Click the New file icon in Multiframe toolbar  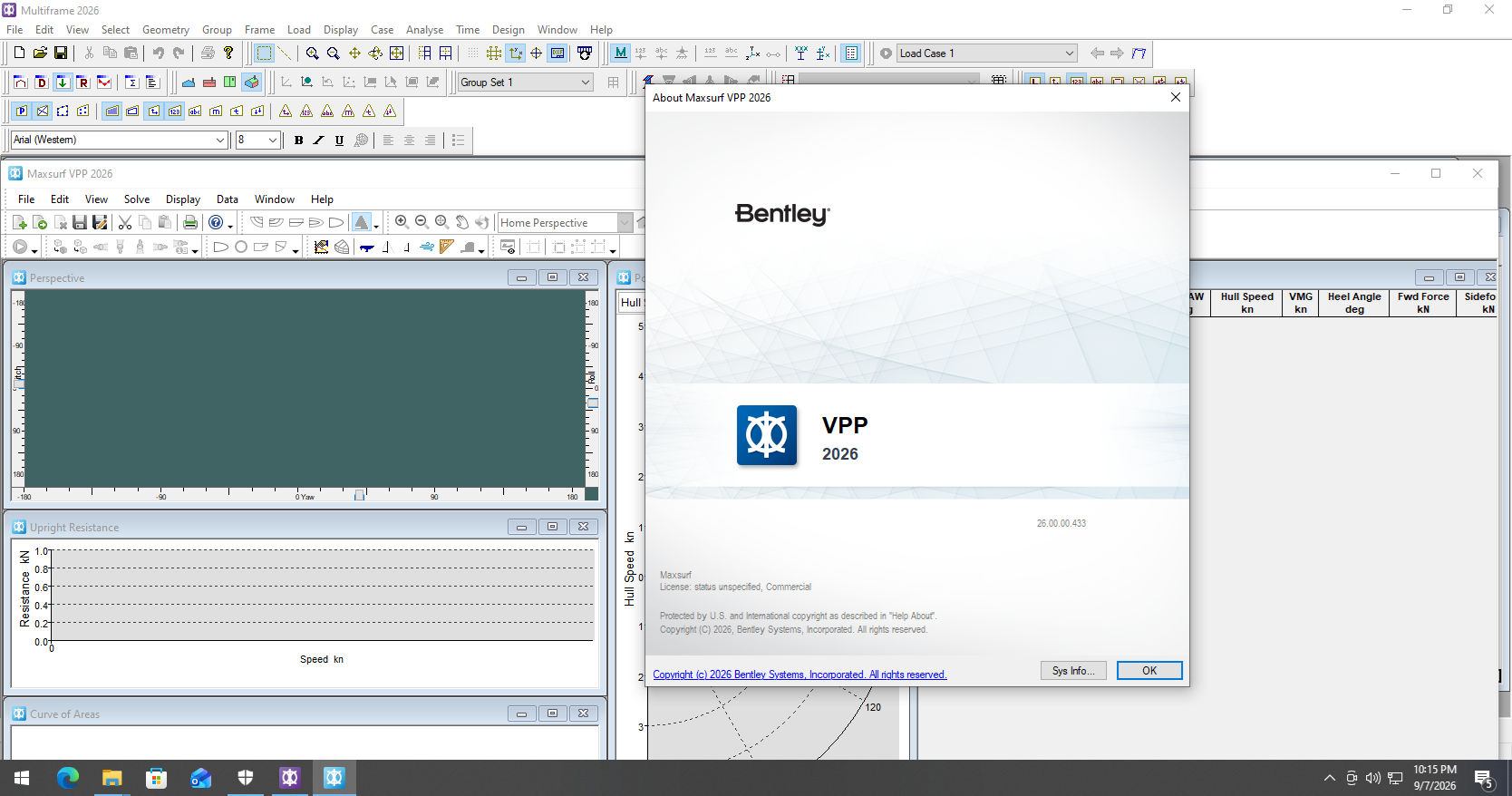pyautogui.click(x=19, y=53)
